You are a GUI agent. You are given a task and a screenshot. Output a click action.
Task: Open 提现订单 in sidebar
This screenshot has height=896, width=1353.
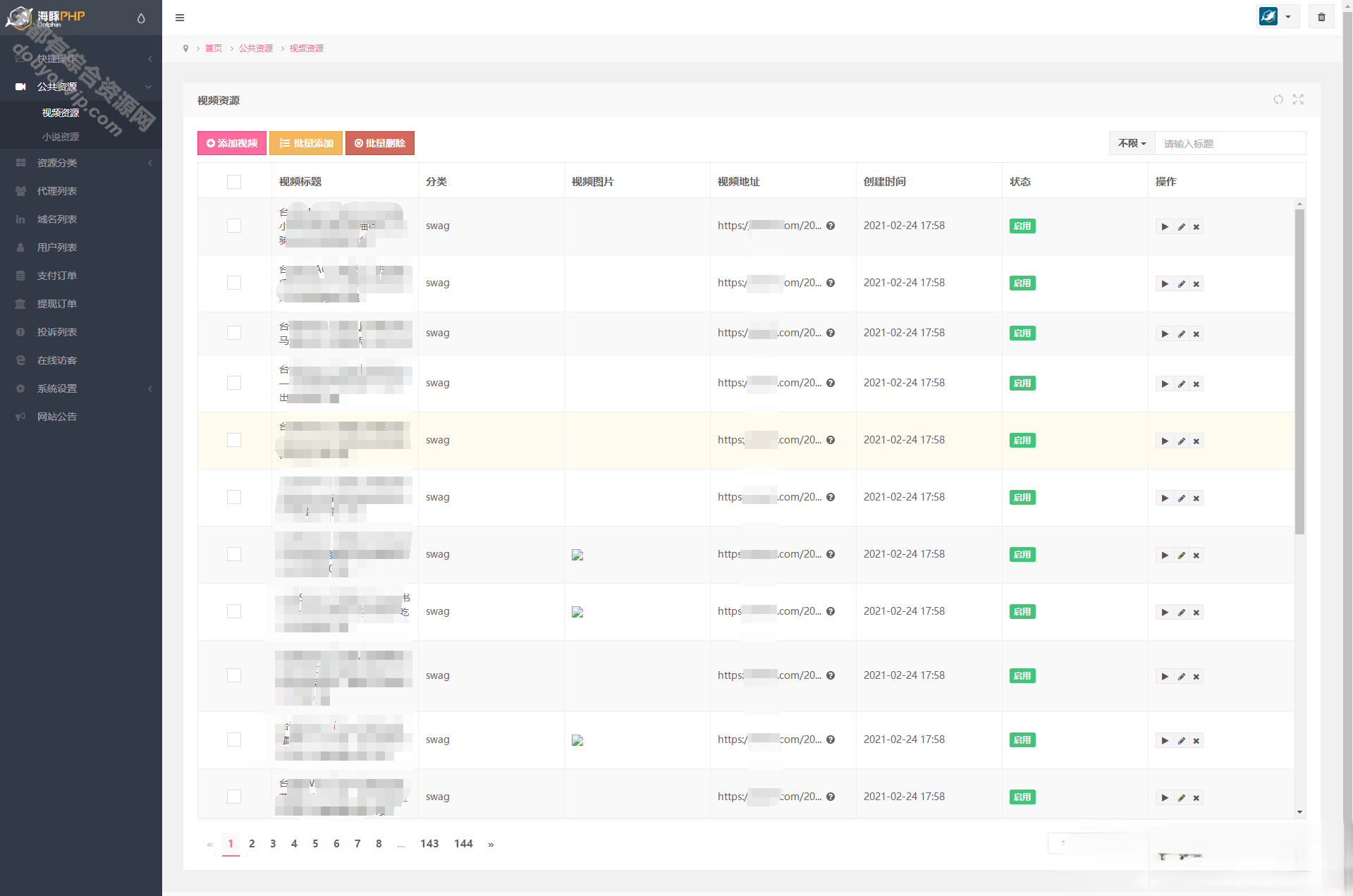tap(81, 304)
